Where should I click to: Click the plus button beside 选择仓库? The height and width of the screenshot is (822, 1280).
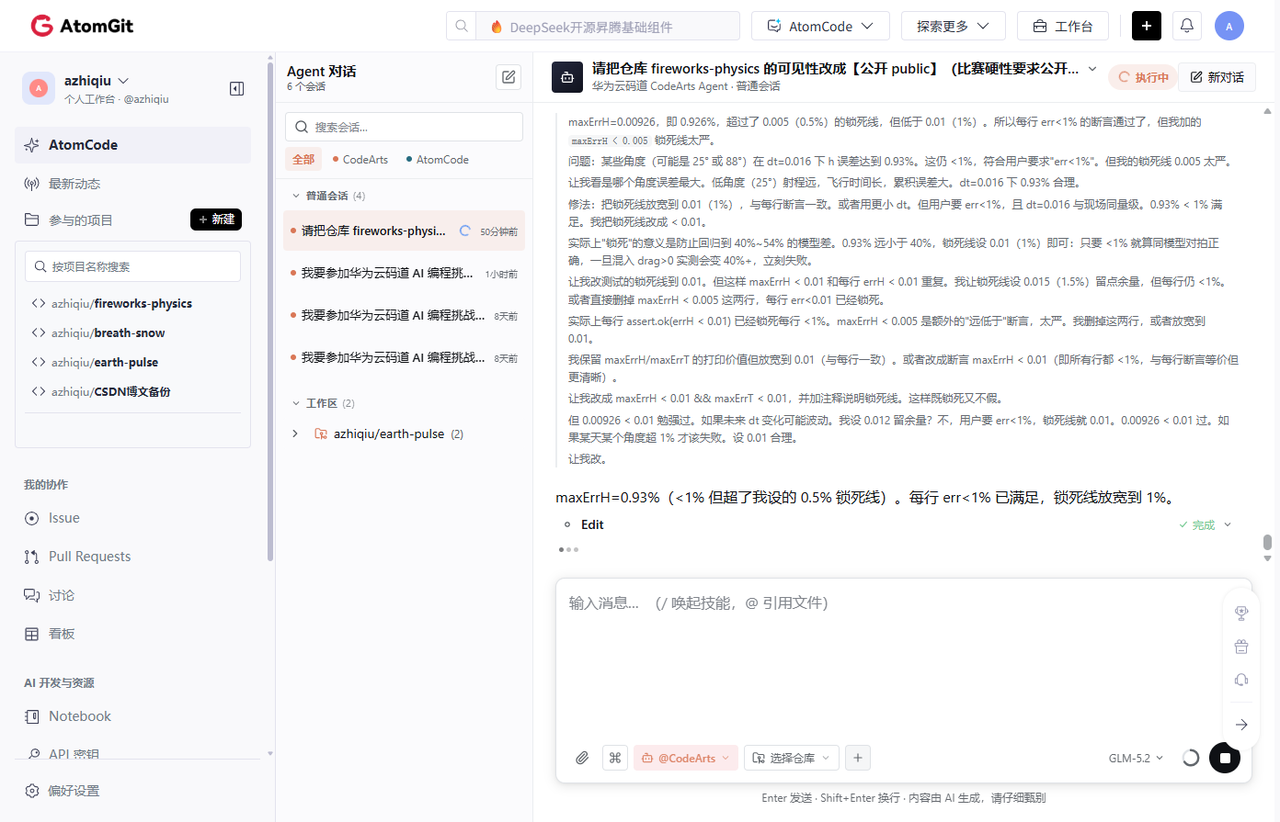click(857, 758)
